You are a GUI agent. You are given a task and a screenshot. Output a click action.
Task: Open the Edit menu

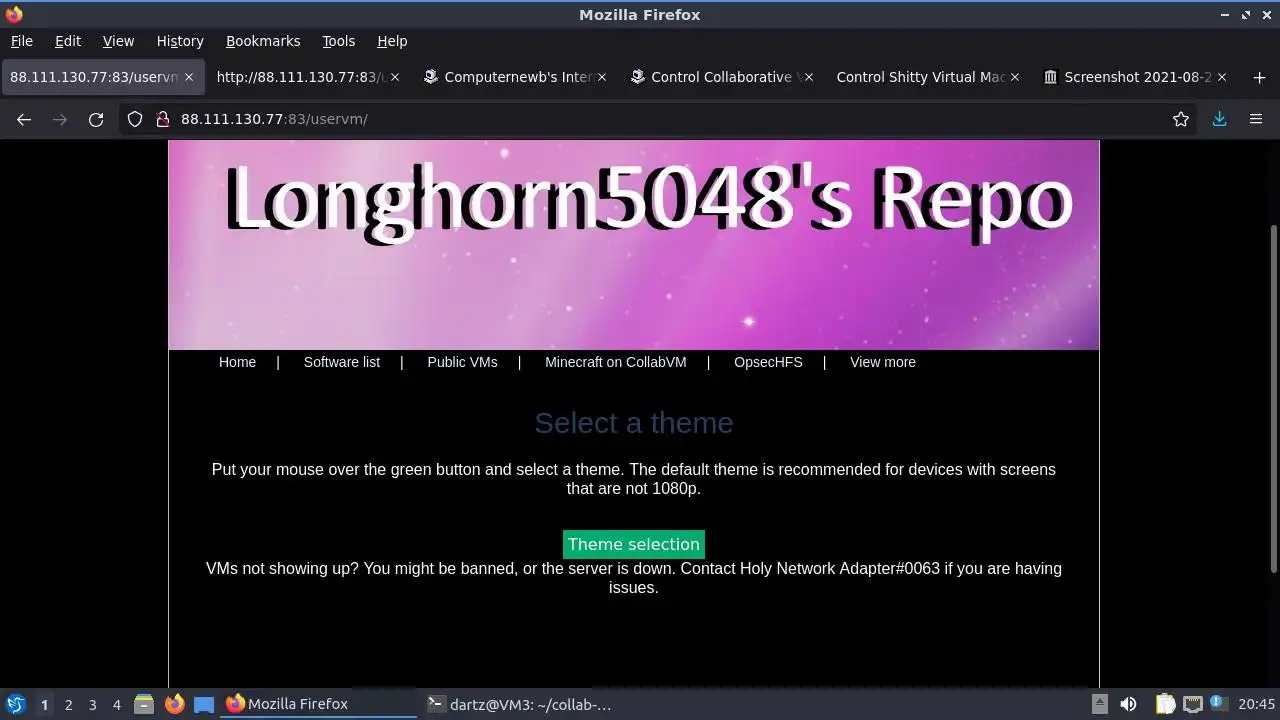[x=68, y=41]
